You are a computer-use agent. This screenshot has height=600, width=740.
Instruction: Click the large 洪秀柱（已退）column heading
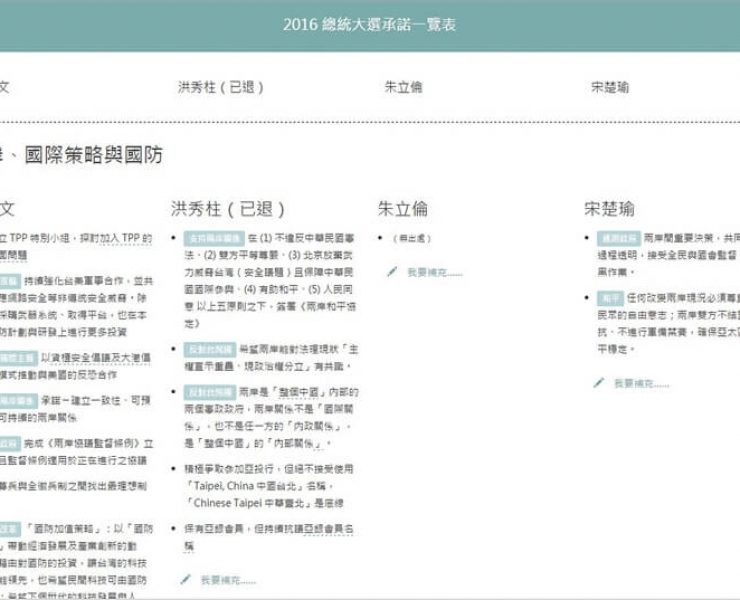(229, 209)
